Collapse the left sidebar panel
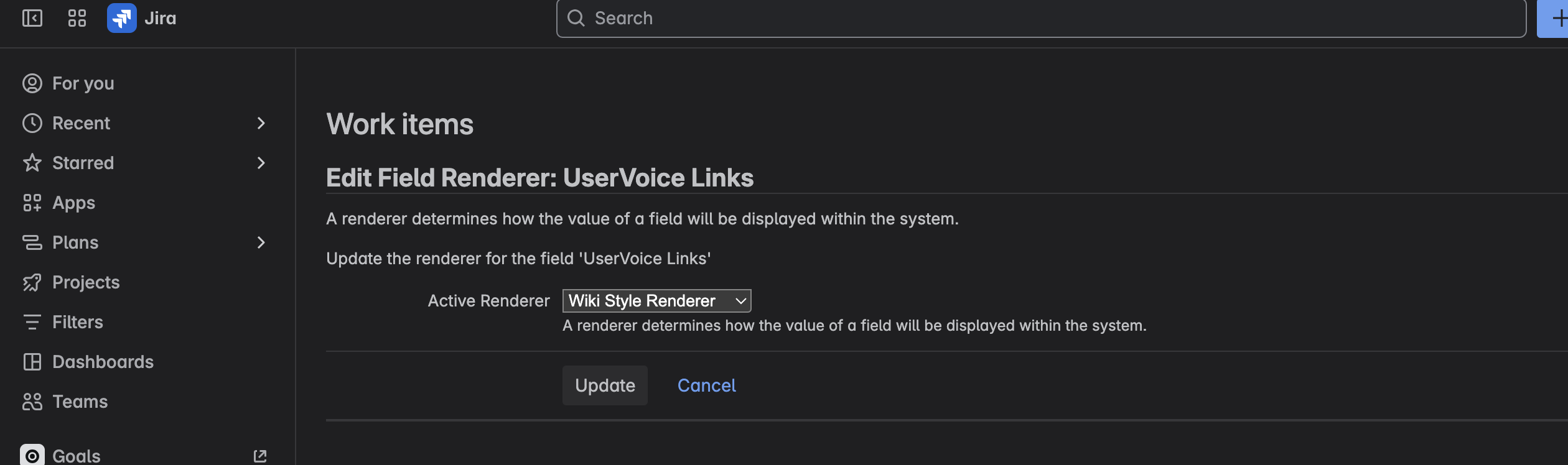The height and width of the screenshot is (465, 1568). tap(33, 18)
